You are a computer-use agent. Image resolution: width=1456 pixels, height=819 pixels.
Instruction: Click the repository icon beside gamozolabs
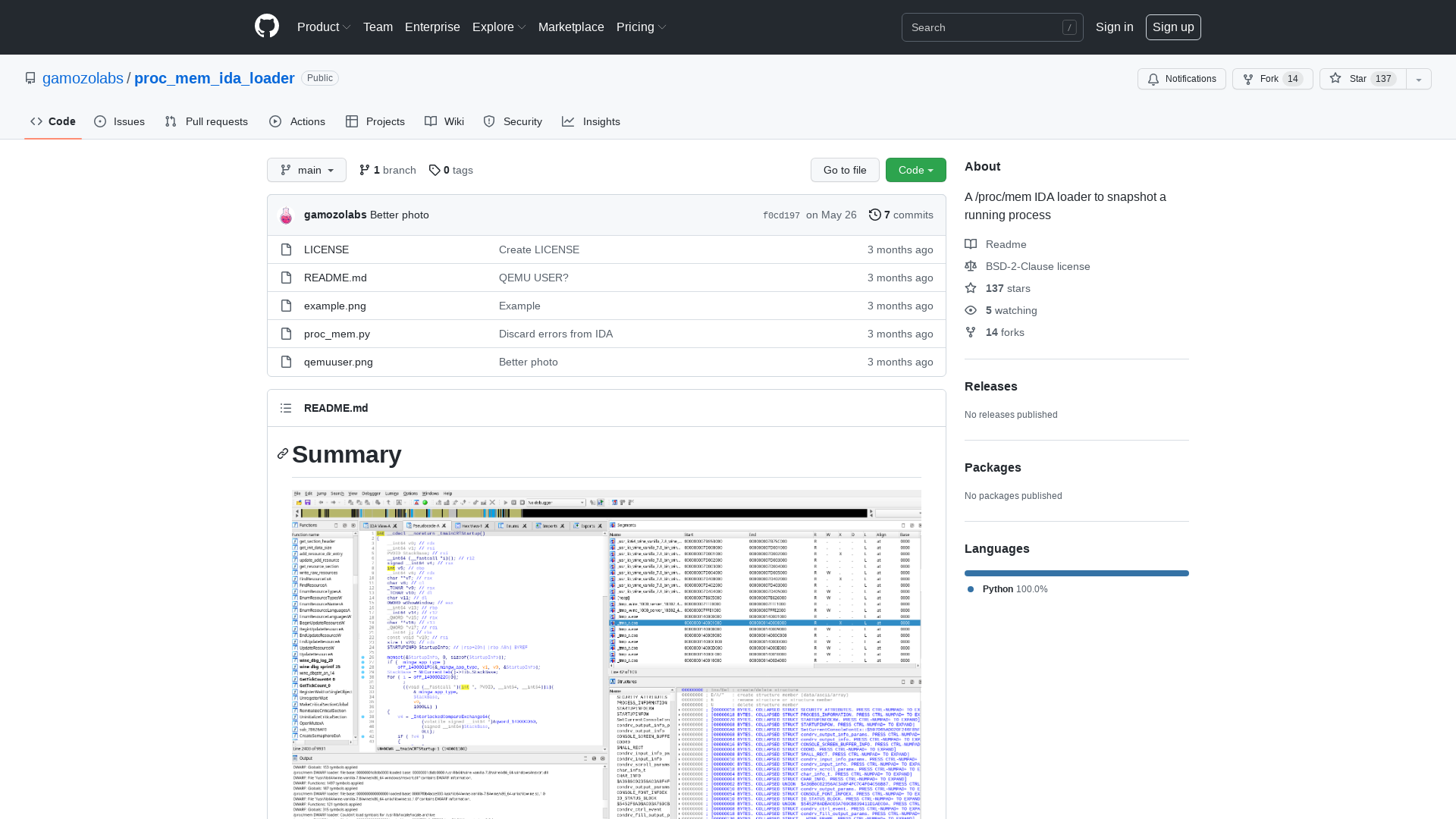[30, 78]
